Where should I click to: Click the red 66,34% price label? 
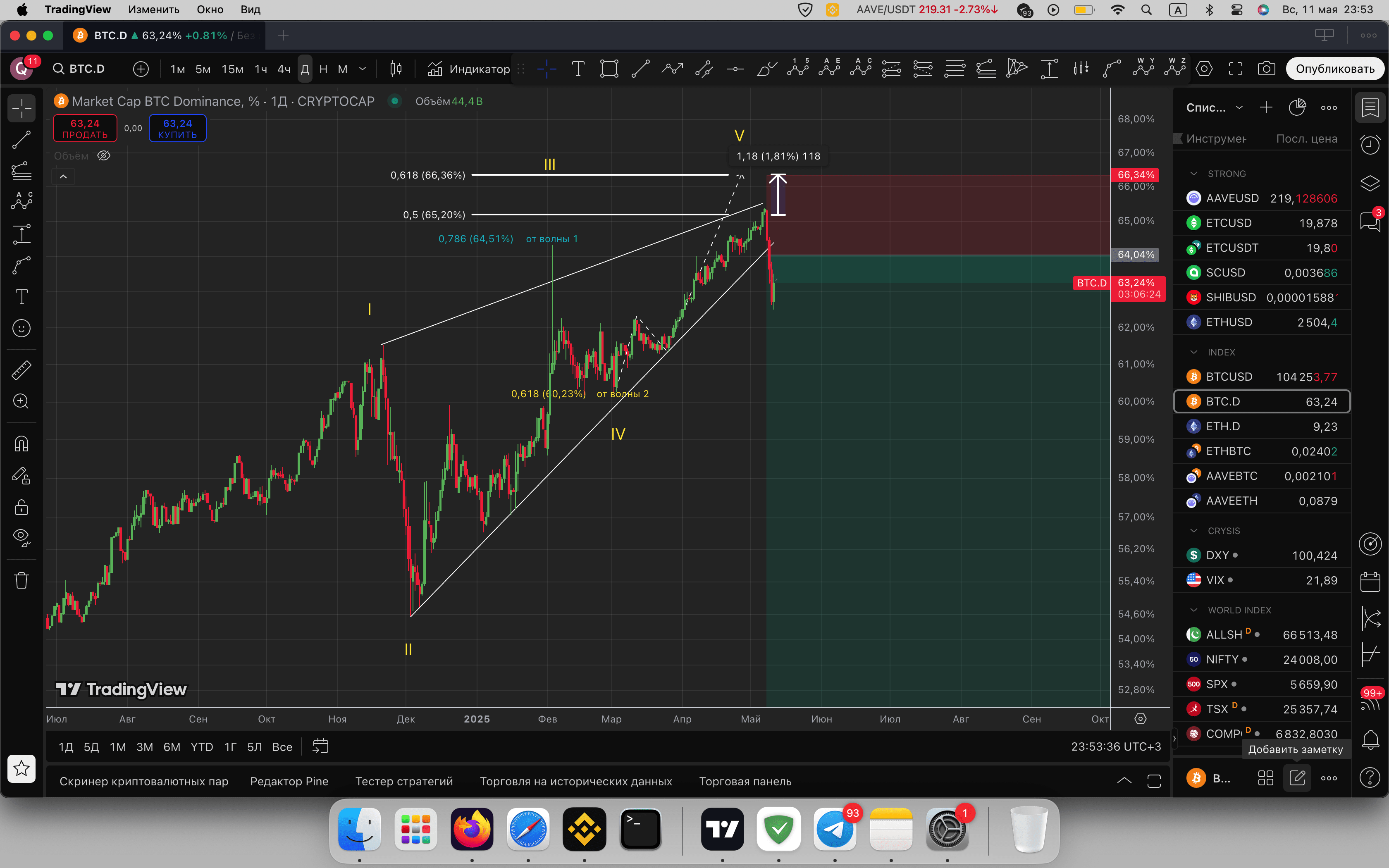click(x=1135, y=174)
